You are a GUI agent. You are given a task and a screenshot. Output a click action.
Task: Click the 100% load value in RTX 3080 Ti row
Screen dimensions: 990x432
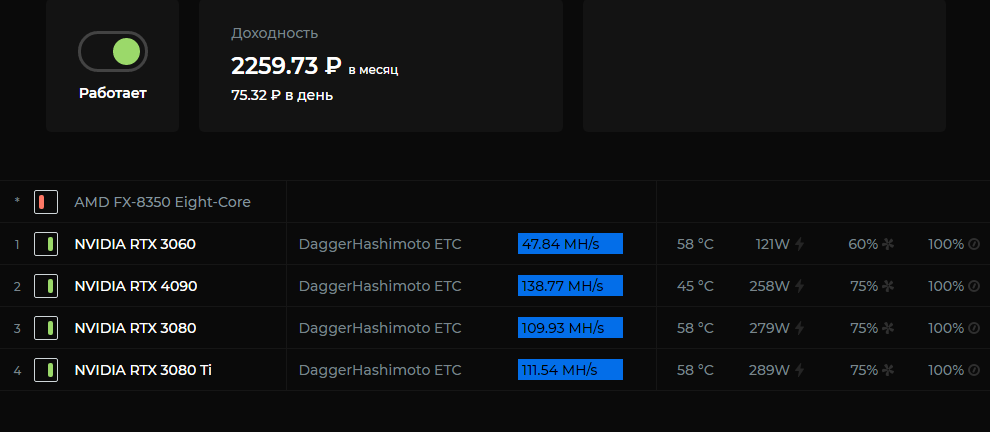(x=946, y=370)
